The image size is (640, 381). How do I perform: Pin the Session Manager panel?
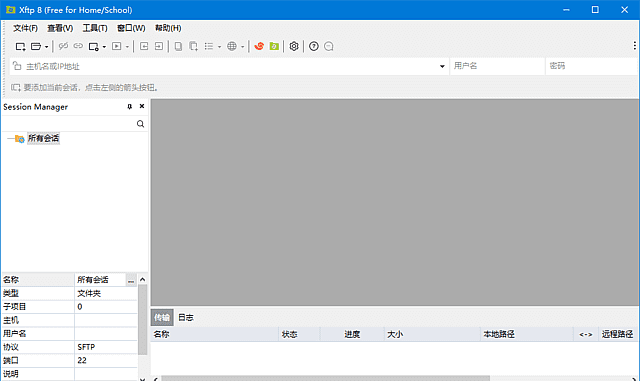(x=130, y=107)
